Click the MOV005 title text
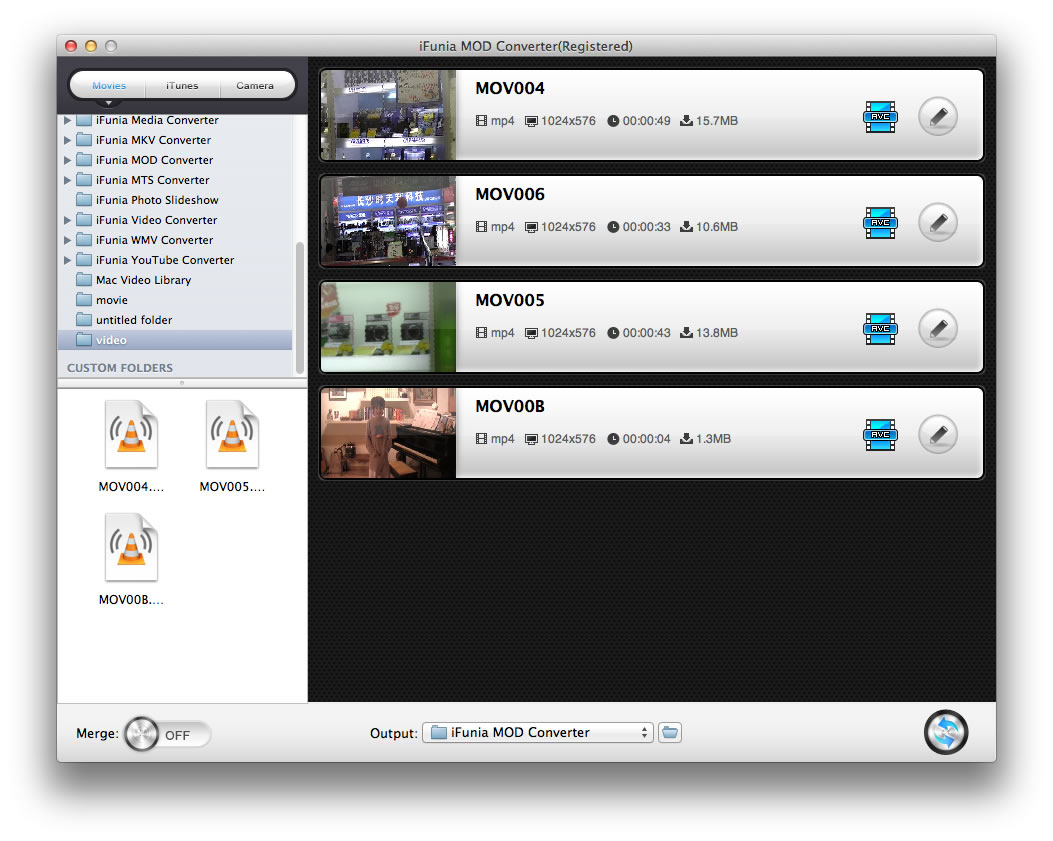1053x841 pixels. click(x=510, y=301)
